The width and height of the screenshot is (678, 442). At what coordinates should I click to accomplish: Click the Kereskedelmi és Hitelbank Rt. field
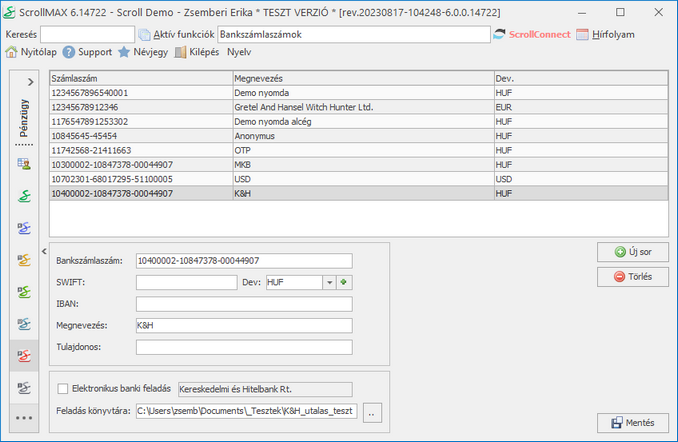[x=265, y=389]
